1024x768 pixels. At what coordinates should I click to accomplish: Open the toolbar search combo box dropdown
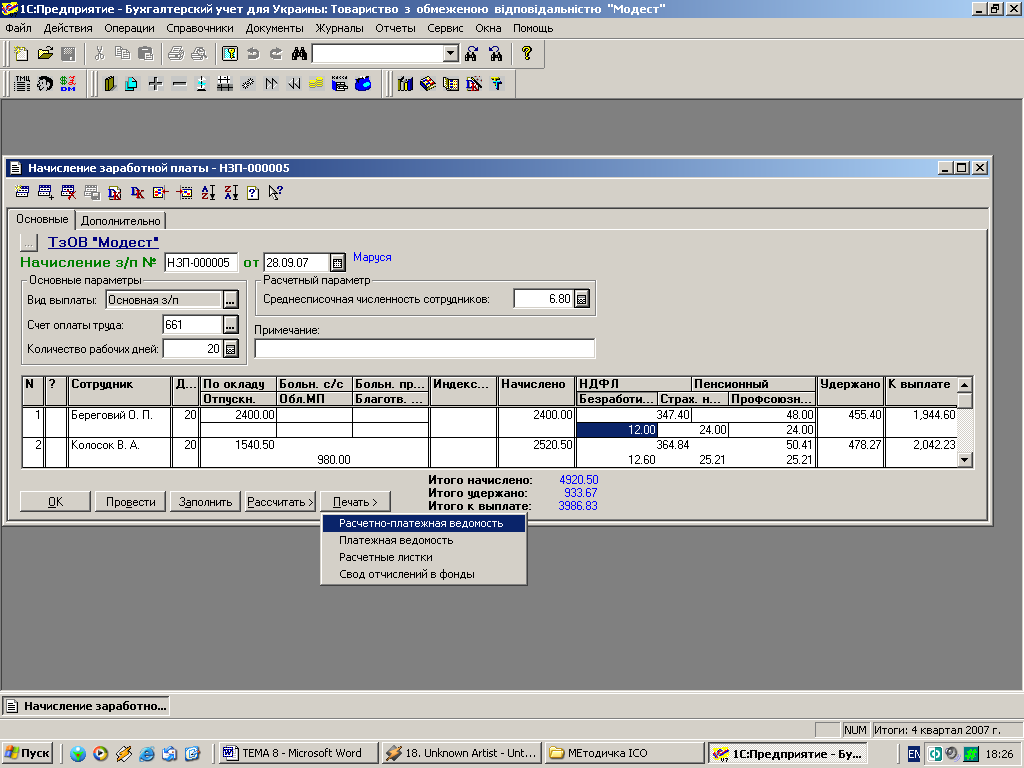tap(451, 54)
